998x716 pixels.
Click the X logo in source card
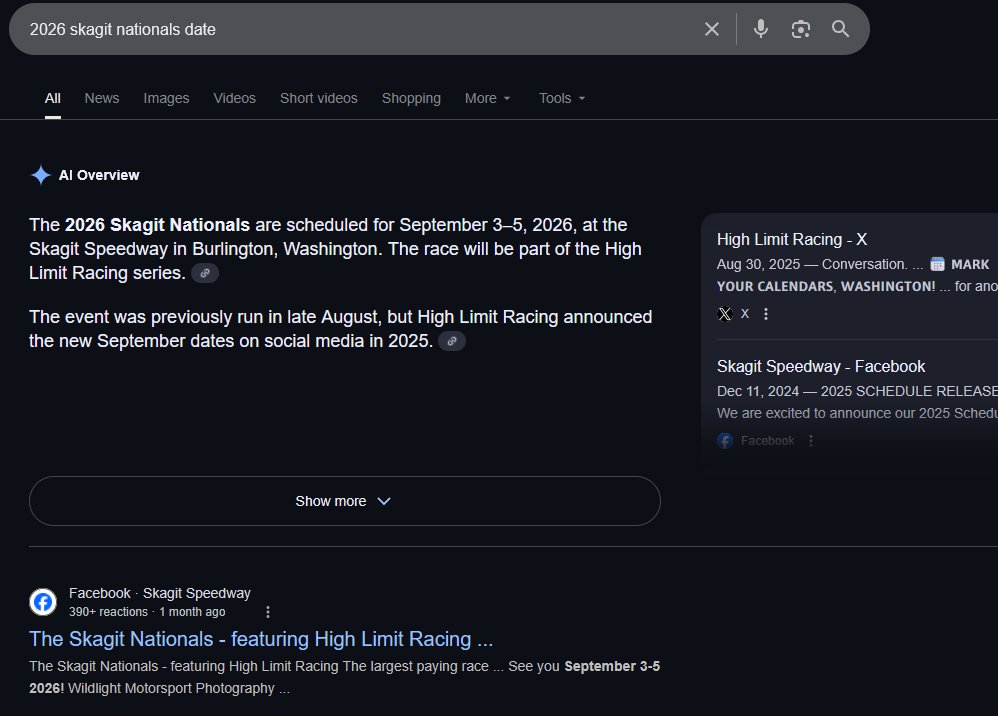click(x=724, y=314)
